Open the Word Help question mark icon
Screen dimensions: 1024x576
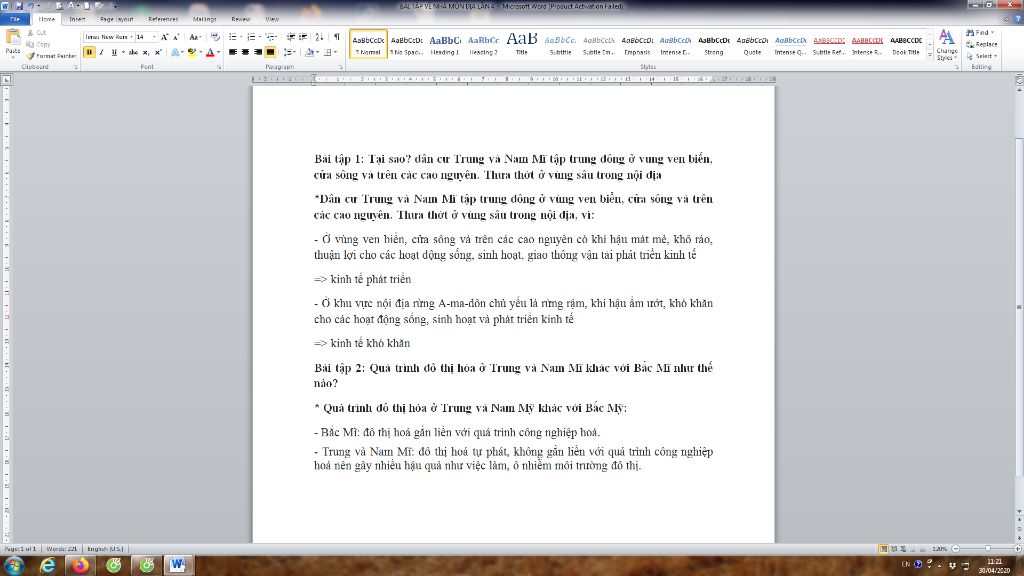click(1016, 19)
